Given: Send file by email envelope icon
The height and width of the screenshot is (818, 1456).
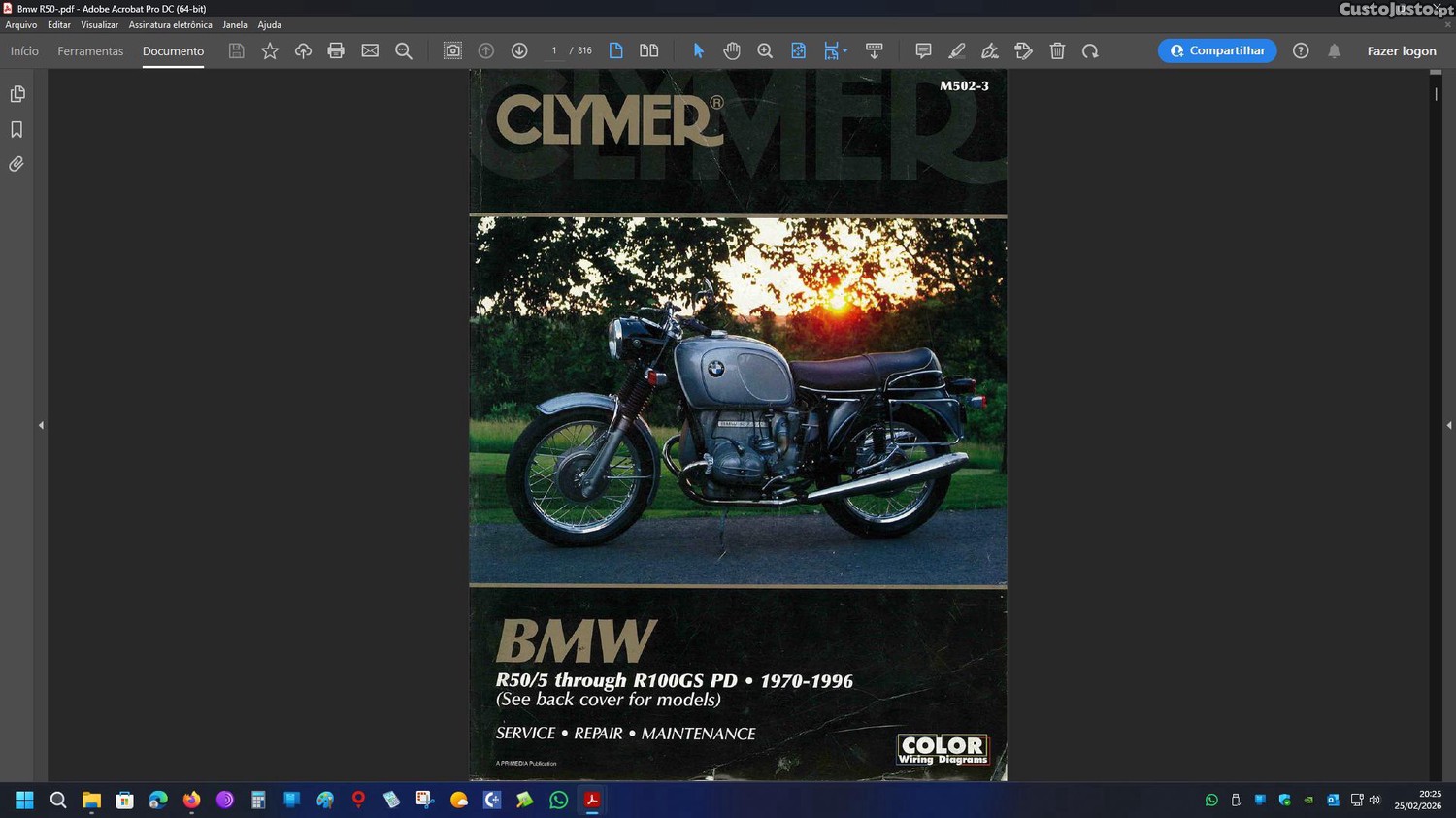Looking at the screenshot, I should [370, 50].
